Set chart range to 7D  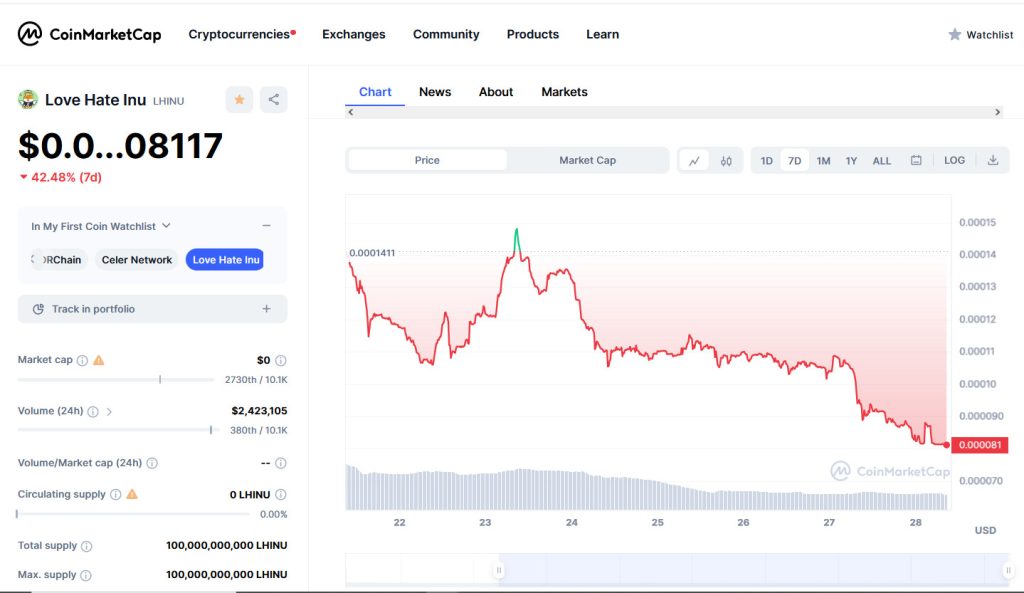coord(794,161)
